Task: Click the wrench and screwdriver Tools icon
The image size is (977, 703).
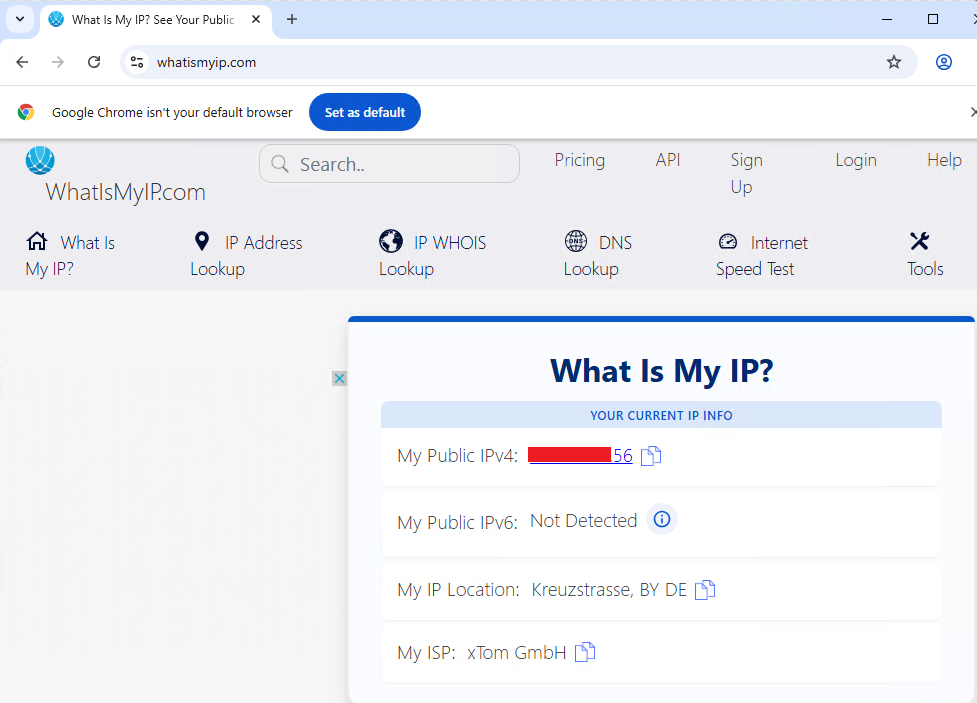Action: (x=919, y=241)
